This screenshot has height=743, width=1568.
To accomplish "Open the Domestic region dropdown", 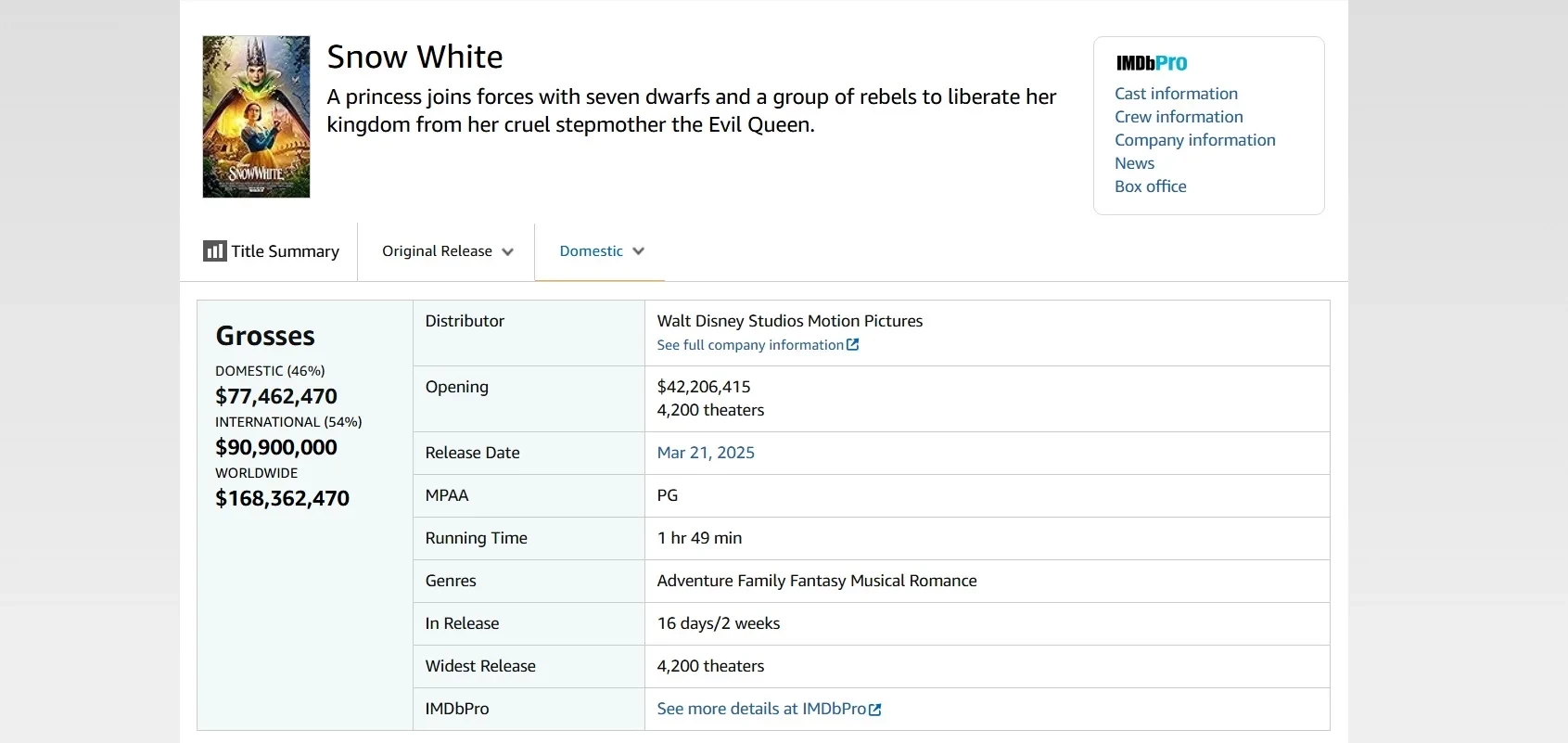I will tap(592, 251).
